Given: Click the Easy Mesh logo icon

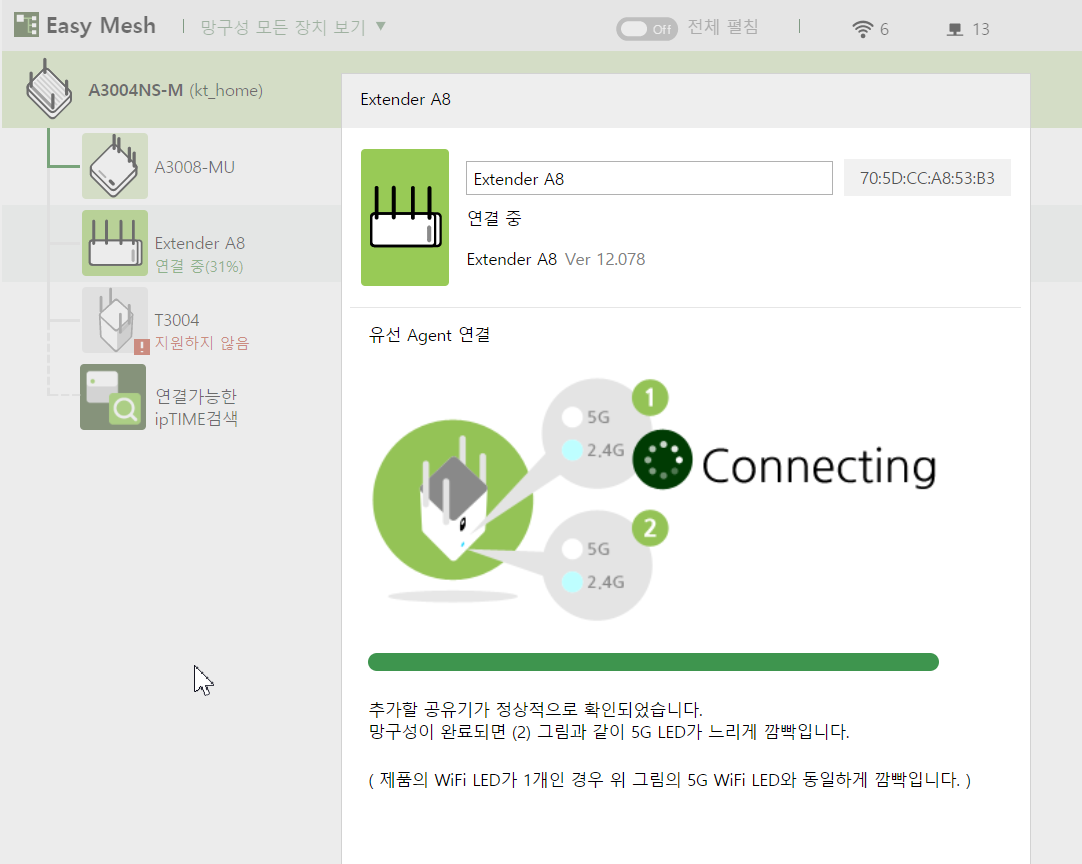Looking at the screenshot, I should 27,26.
